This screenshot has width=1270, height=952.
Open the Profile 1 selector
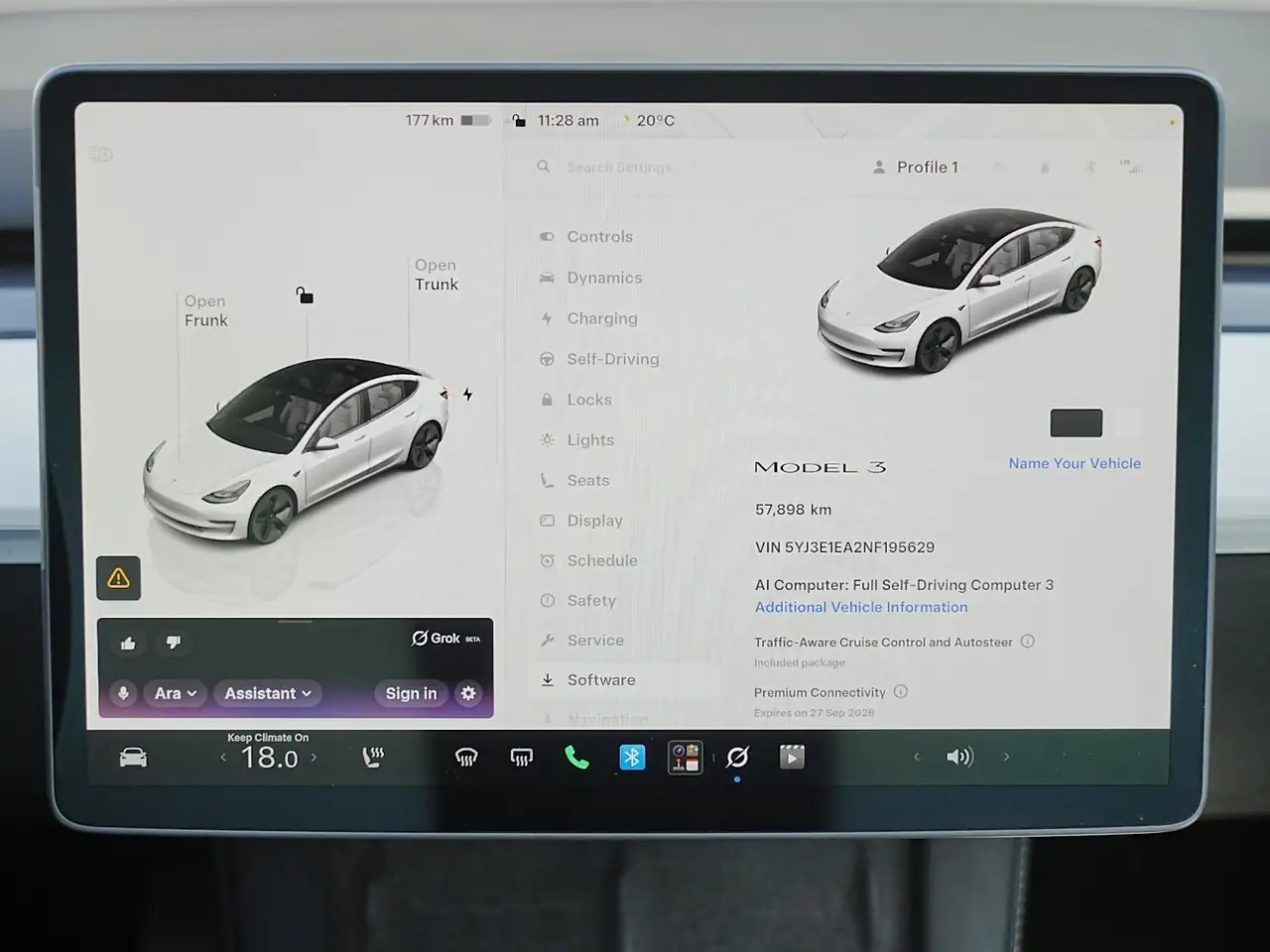coord(916,168)
